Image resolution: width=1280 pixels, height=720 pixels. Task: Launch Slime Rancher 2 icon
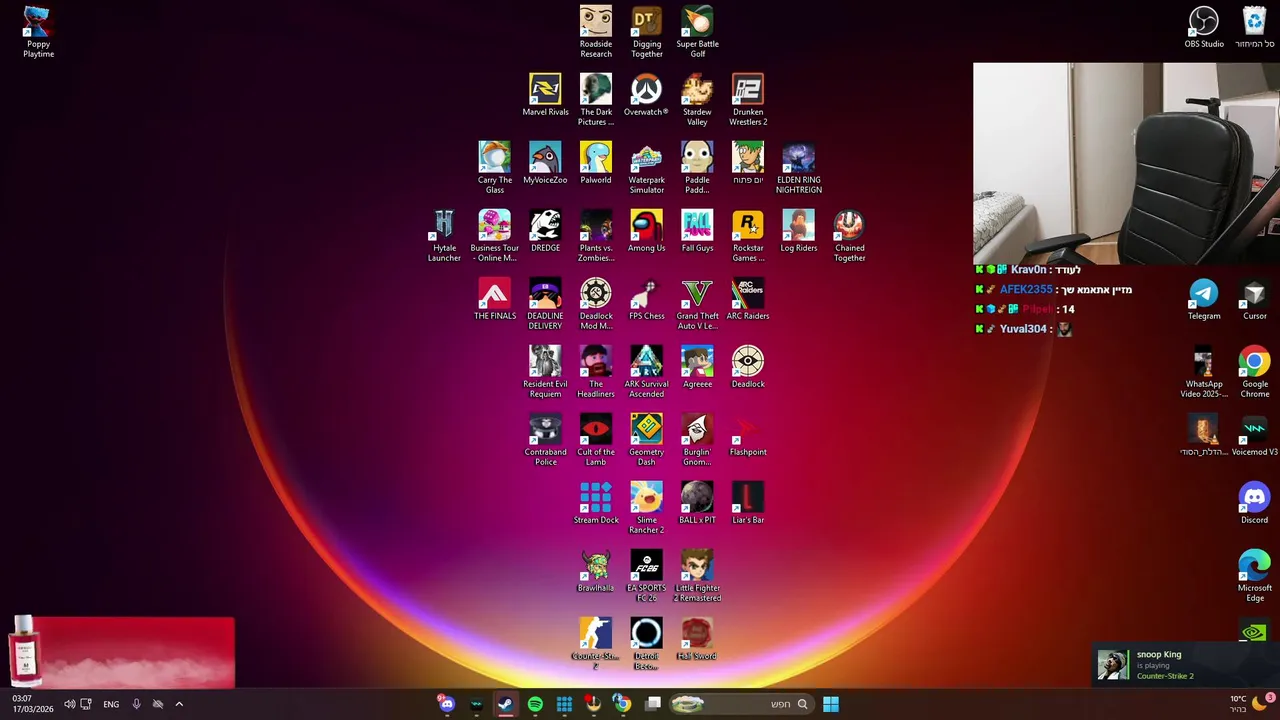[647, 508]
